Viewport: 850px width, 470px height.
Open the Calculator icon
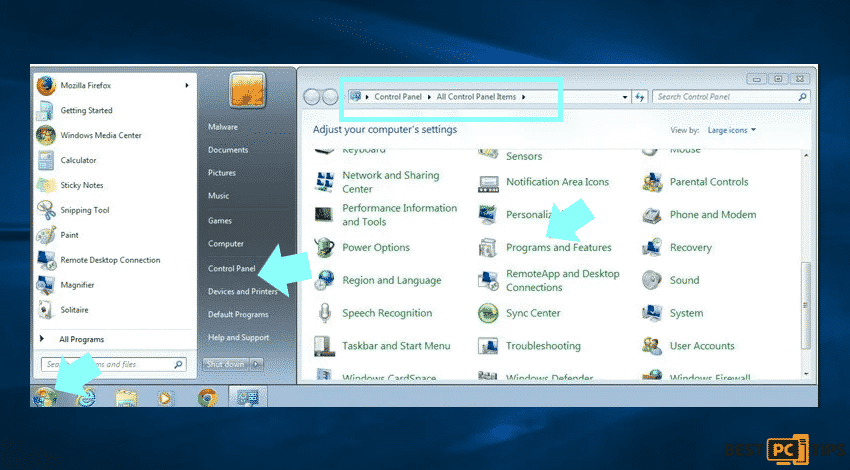coord(46,160)
